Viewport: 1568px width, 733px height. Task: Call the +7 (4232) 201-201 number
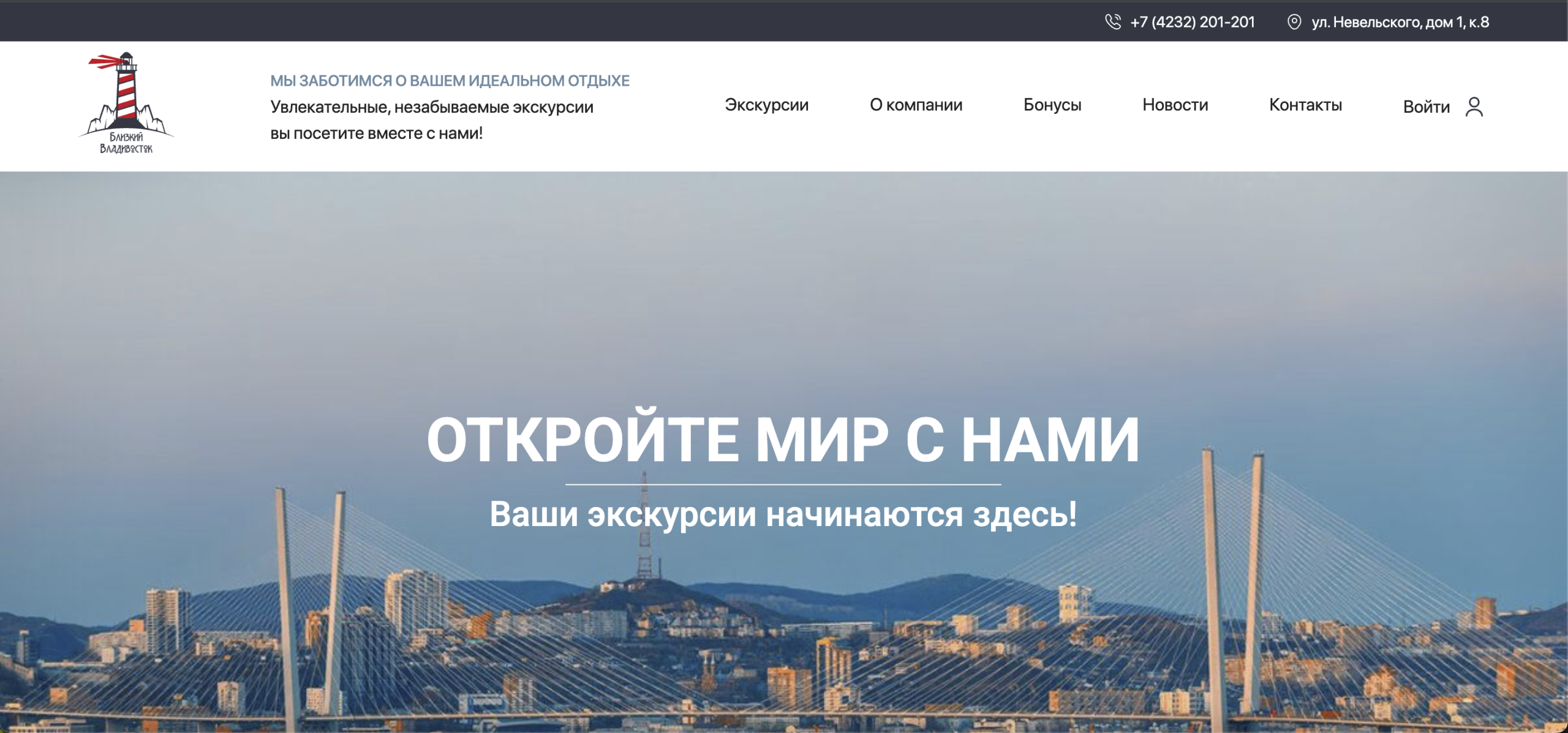coord(1192,22)
